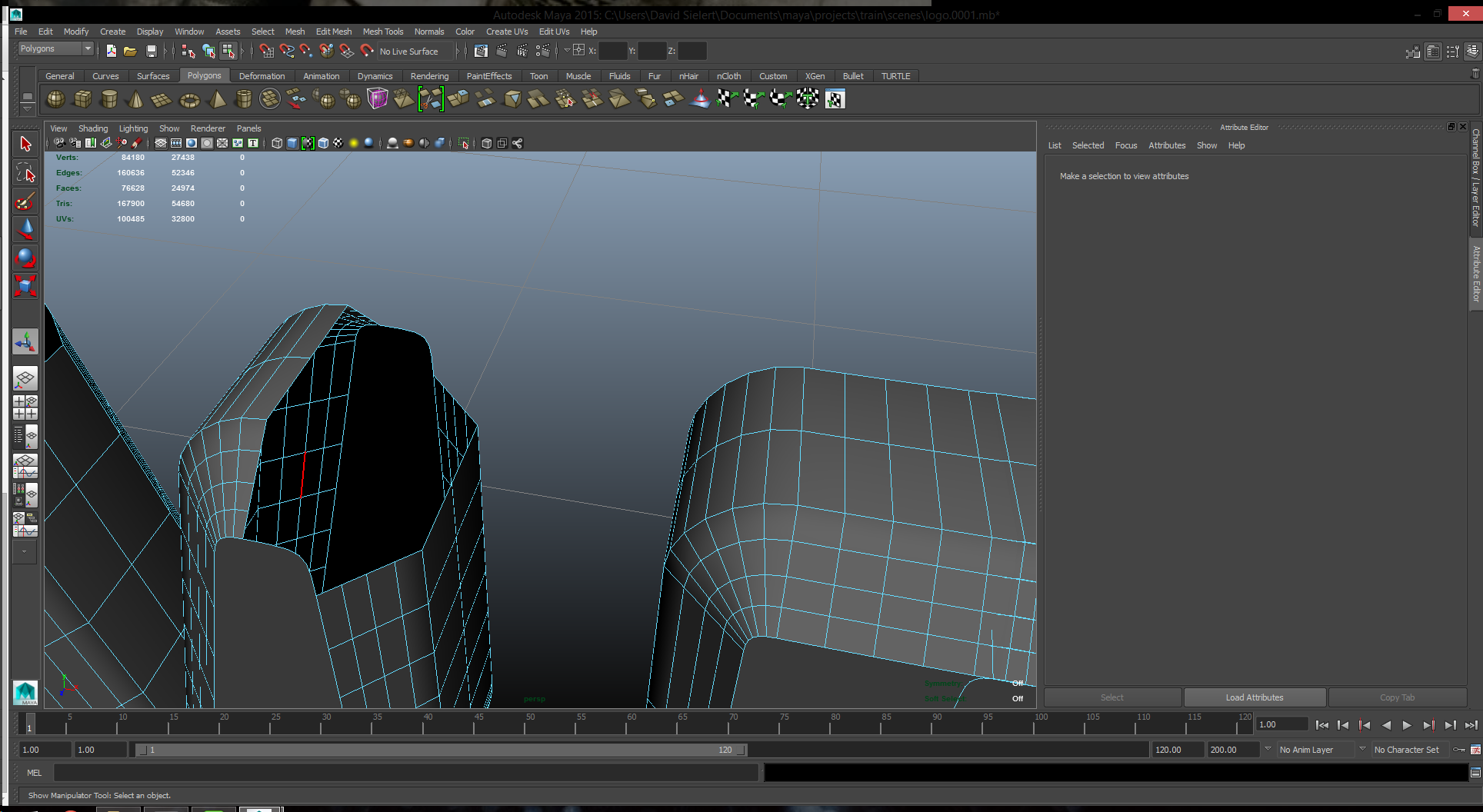Image resolution: width=1483 pixels, height=812 pixels.
Task: Switch to the Deformation shelf tab
Action: click(x=262, y=76)
